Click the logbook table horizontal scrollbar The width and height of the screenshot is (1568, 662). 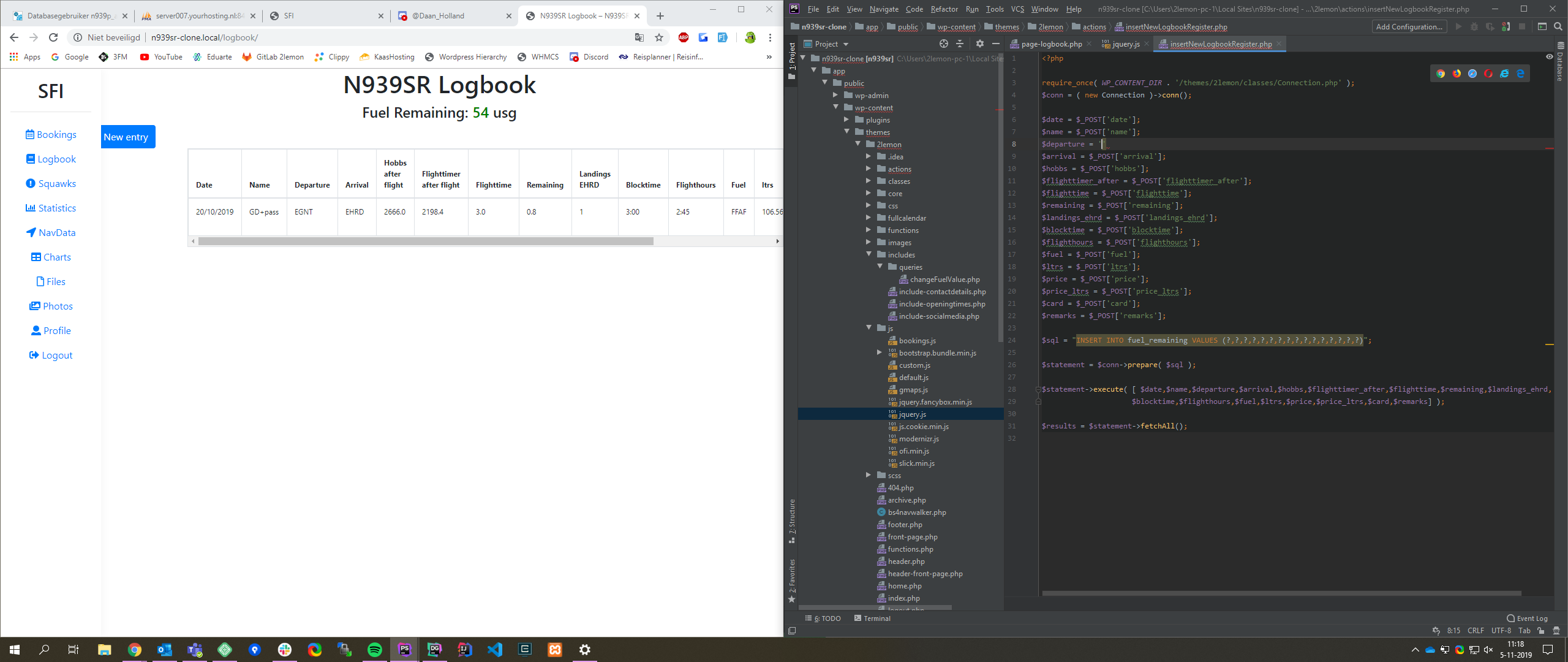[425, 242]
